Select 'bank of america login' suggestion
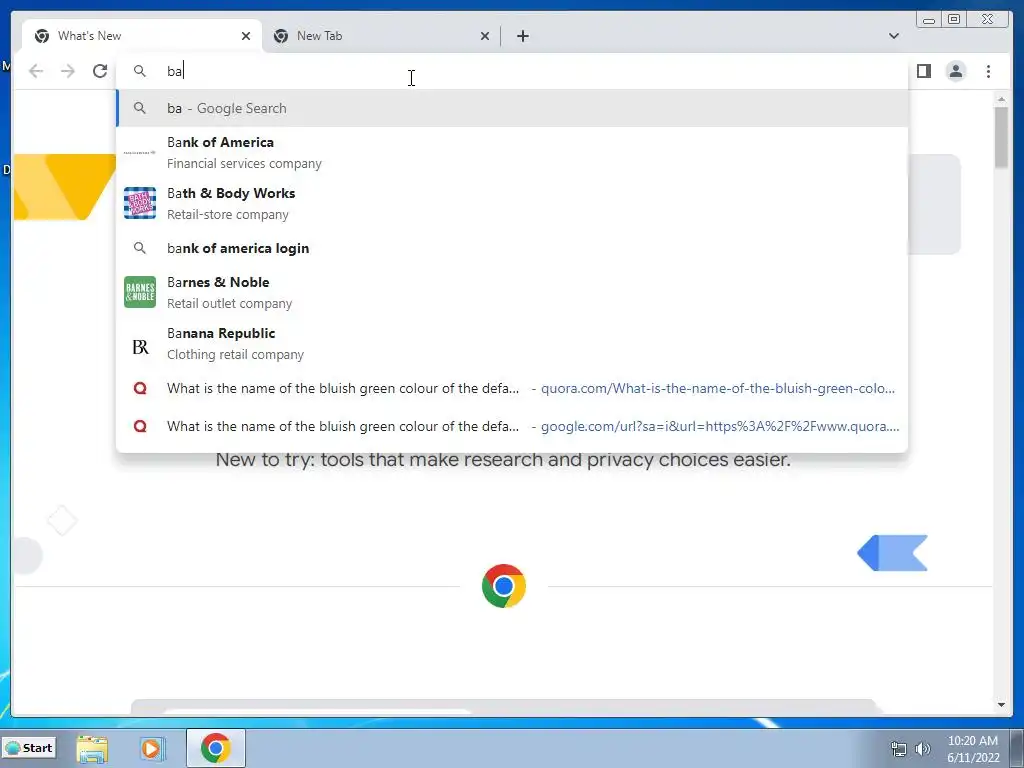The height and width of the screenshot is (768, 1024). pos(512,248)
